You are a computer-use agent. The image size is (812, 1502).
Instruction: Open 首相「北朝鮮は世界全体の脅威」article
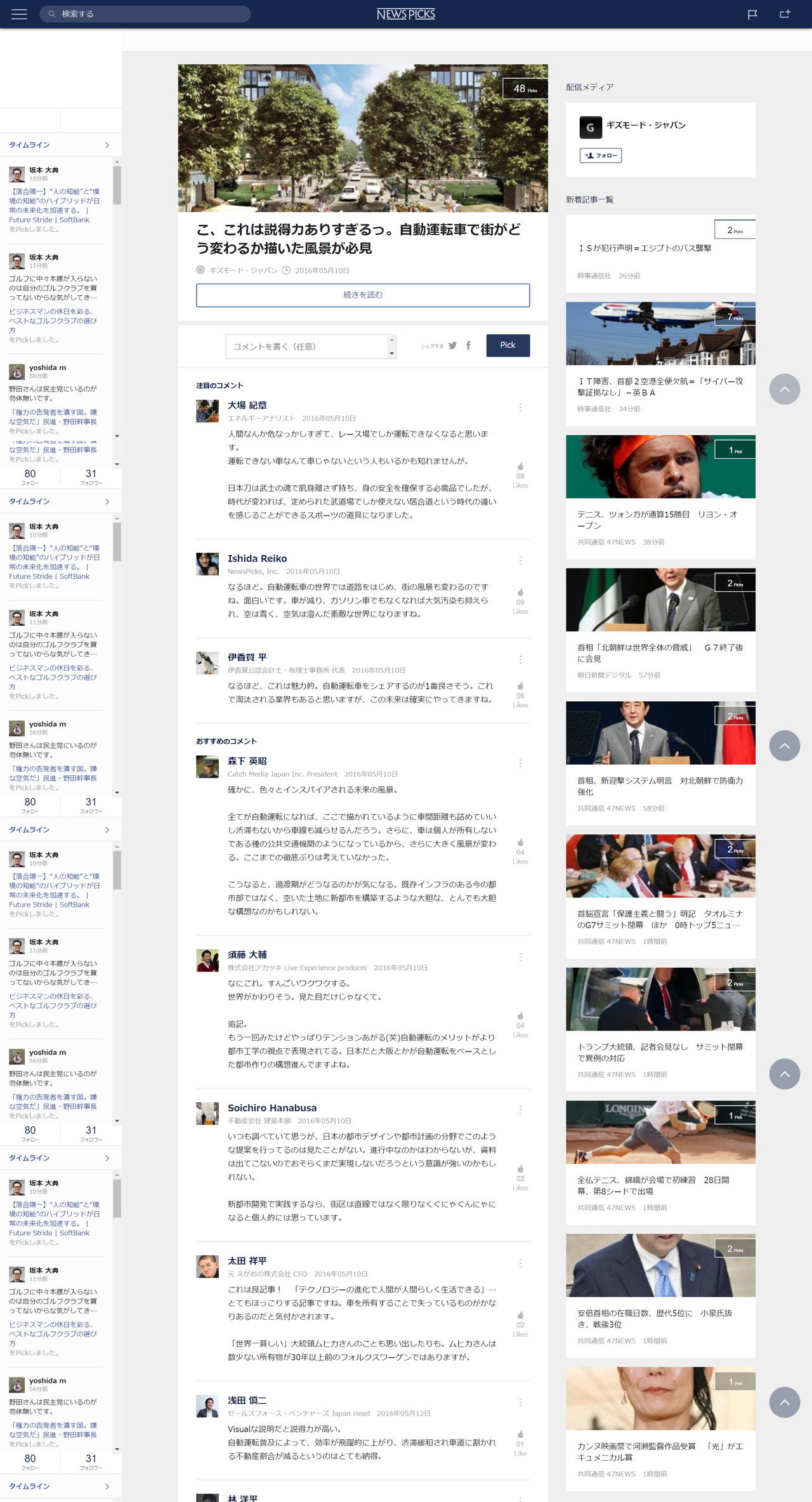[660, 630]
